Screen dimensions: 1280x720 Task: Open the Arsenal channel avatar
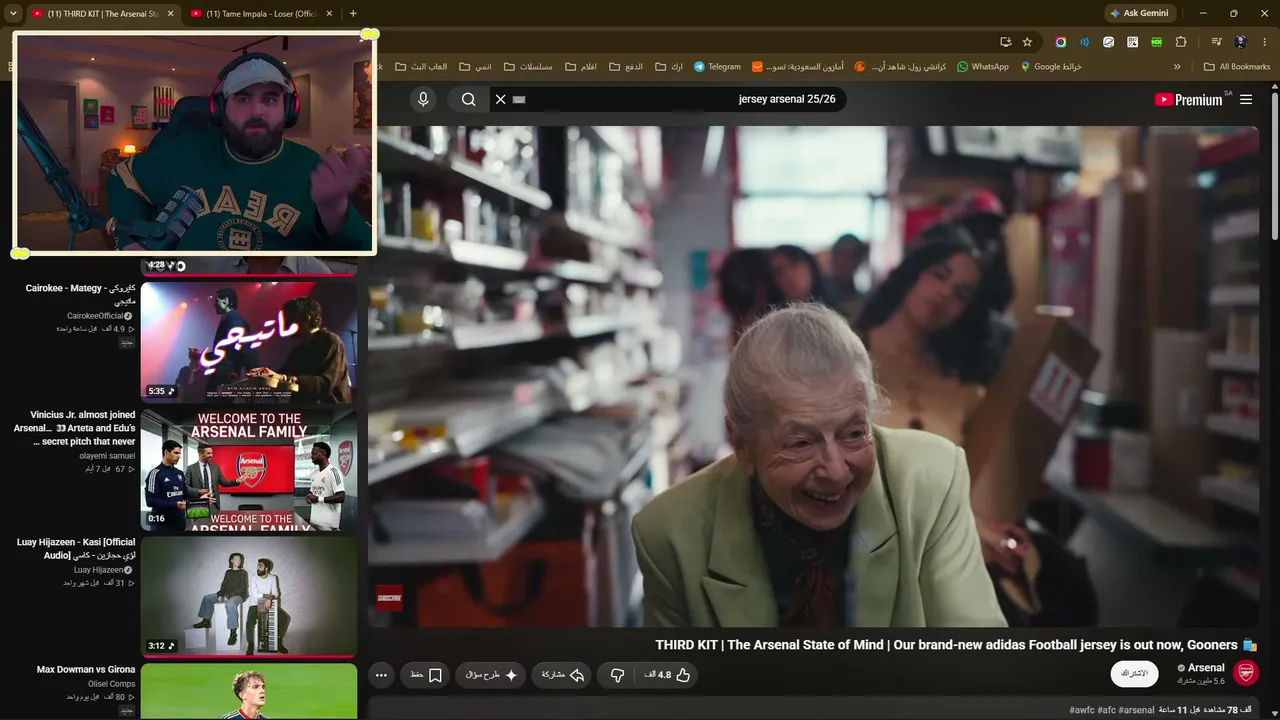[1246, 673]
